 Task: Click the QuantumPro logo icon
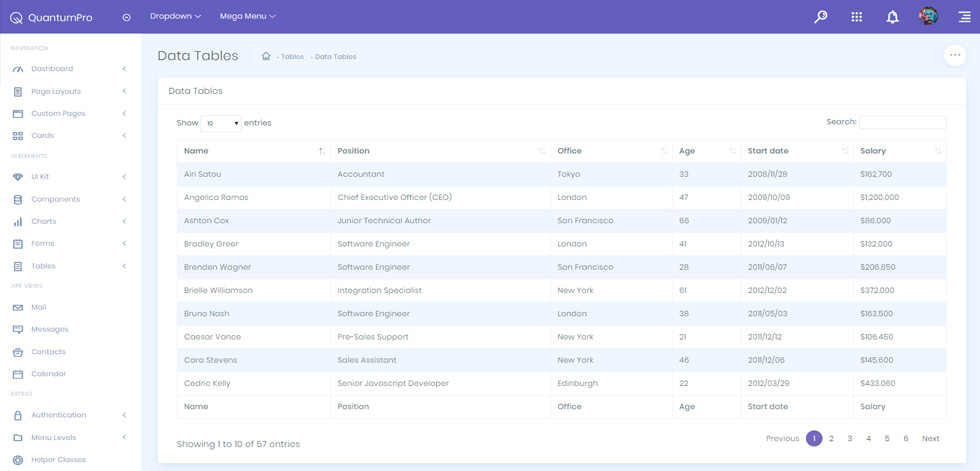[x=16, y=17]
